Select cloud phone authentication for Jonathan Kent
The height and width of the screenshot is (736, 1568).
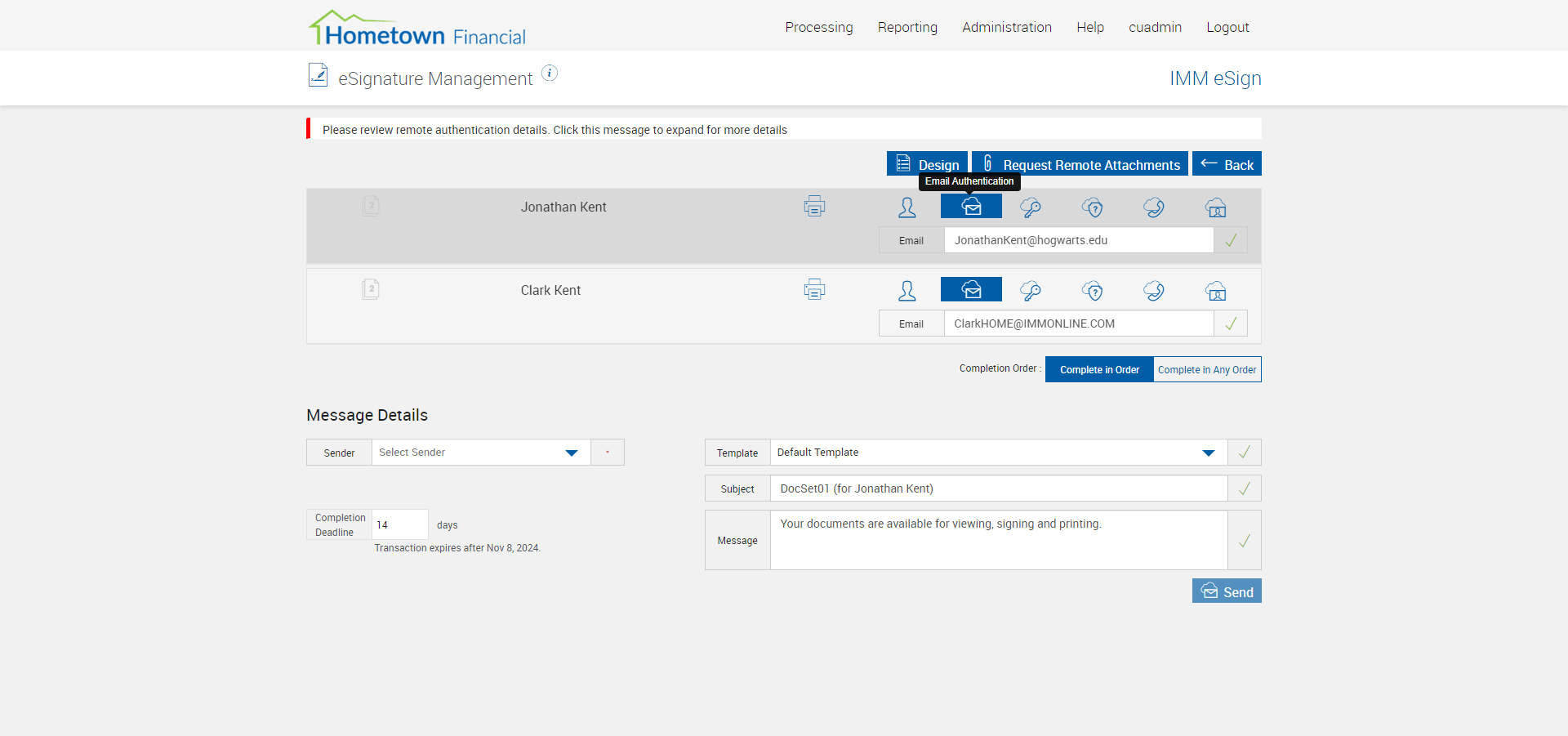pyautogui.click(x=1154, y=207)
